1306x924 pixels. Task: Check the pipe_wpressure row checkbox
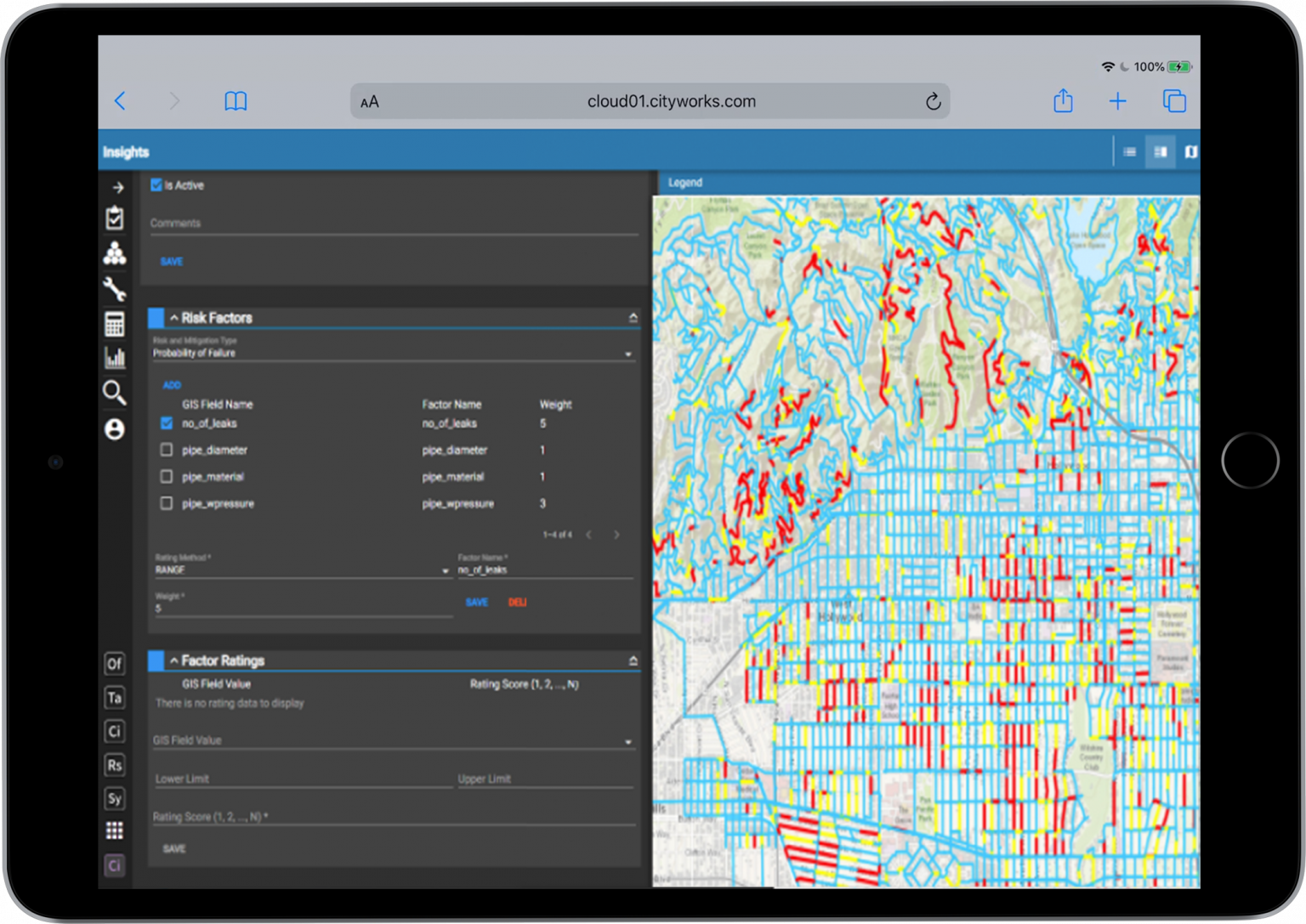(167, 503)
